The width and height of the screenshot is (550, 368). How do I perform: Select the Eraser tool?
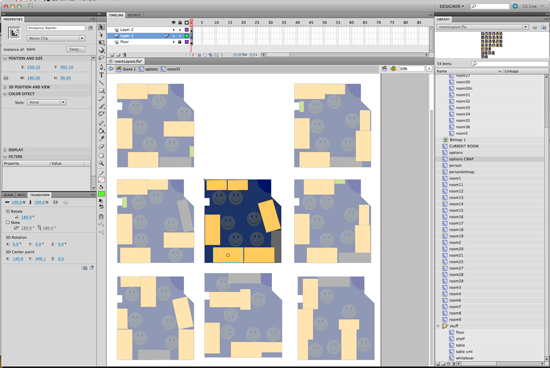tap(101, 147)
